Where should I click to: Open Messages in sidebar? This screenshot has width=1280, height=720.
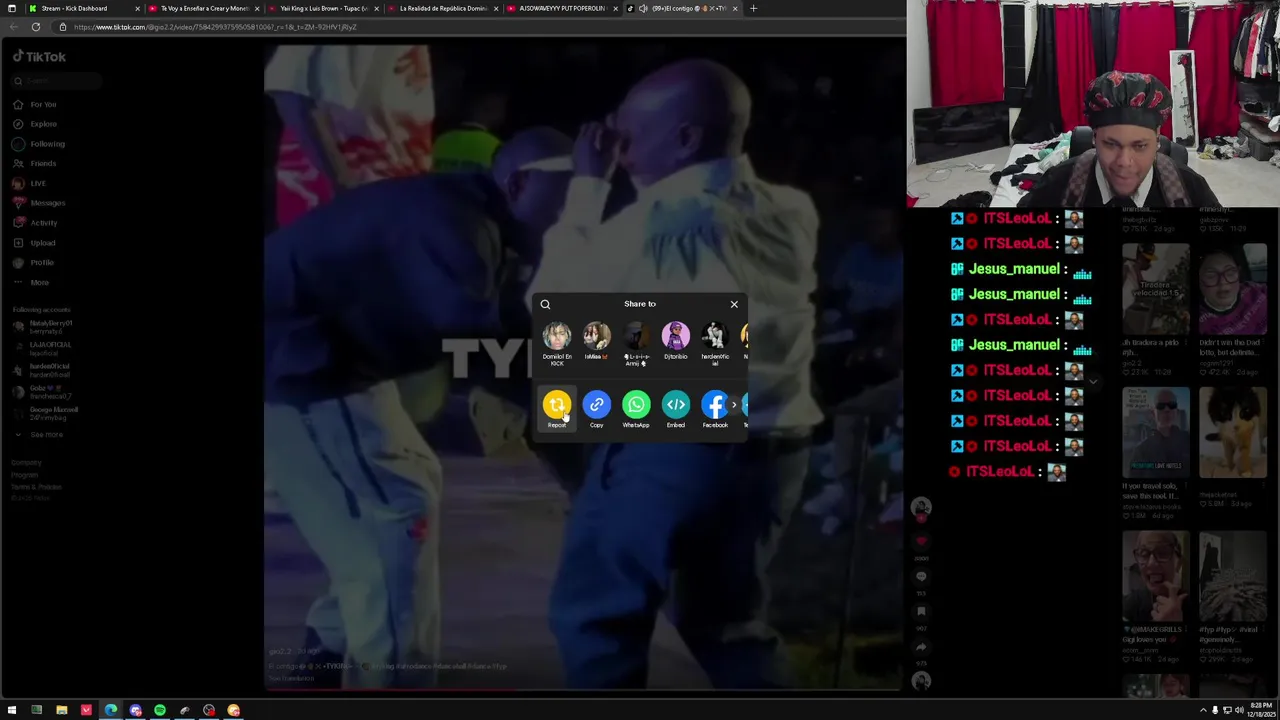click(x=40, y=203)
